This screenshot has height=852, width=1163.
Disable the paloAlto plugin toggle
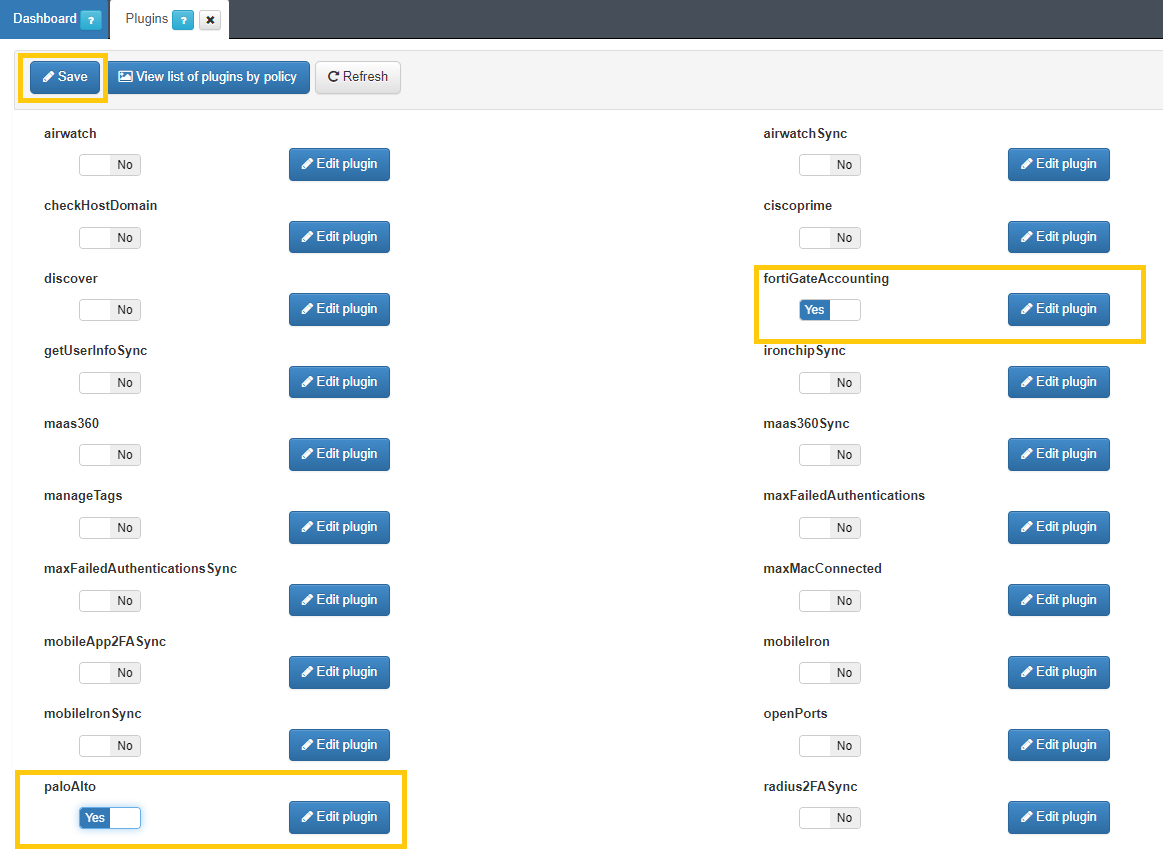pyautogui.click(x=110, y=818)
